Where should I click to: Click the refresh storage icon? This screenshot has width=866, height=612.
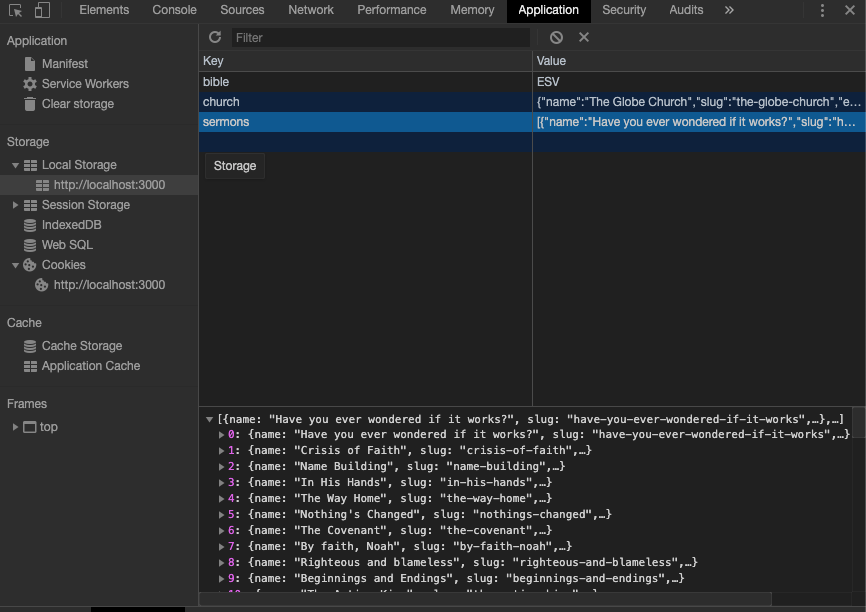coord(215,37)
